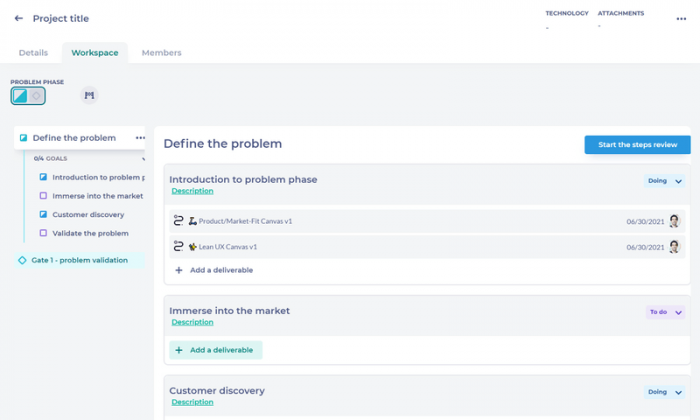Click the Introduction to problem phase status icon
This screenshot has width=700, height=420.
pyautogui.click(x=43, y=177)
